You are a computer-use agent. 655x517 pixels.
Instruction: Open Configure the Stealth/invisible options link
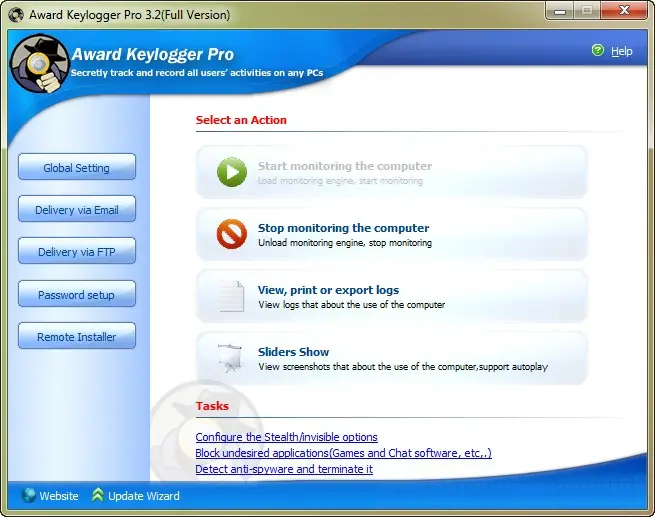(287, 437)
